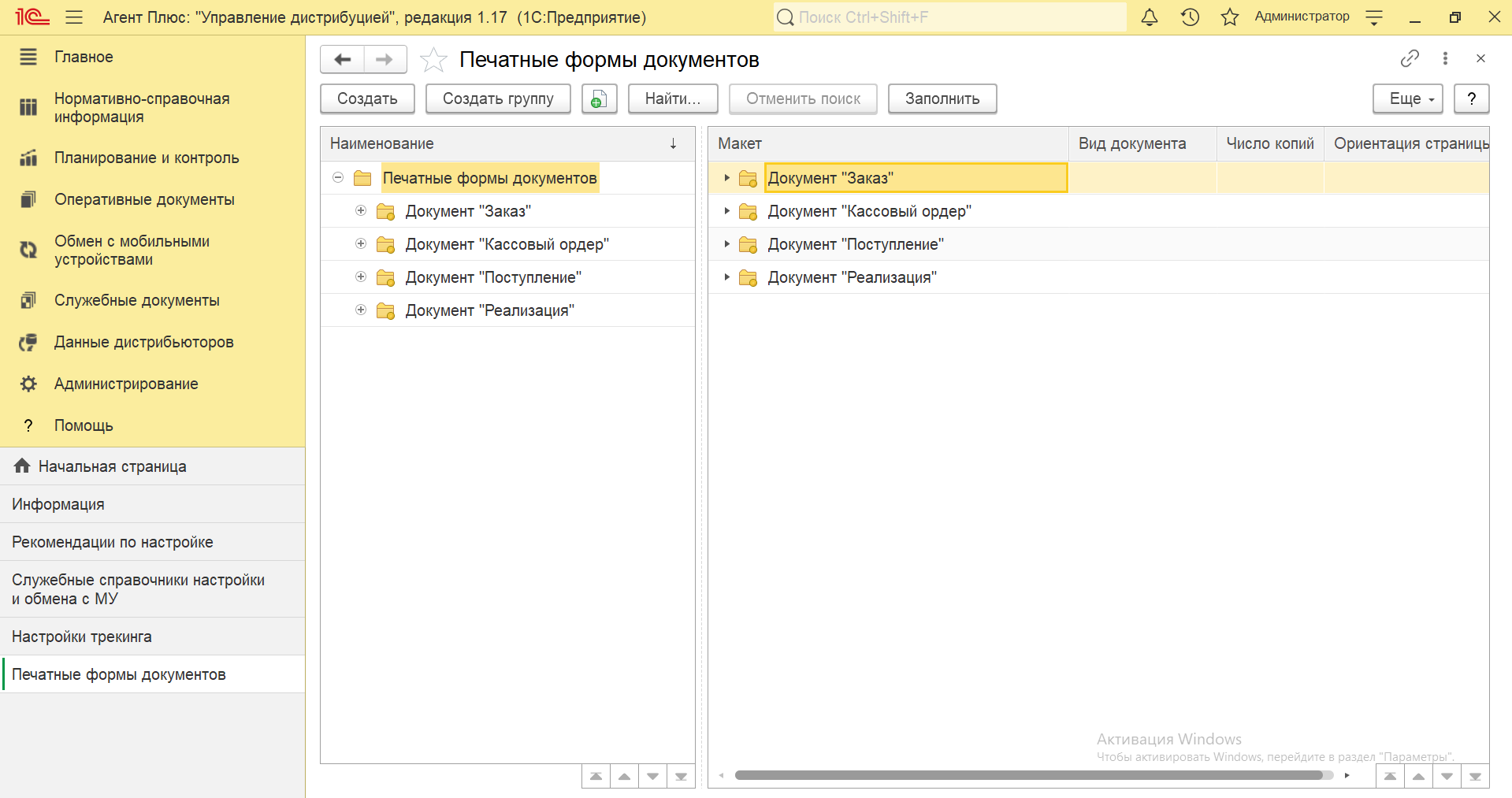Copy link to this form

(1410, 58)
